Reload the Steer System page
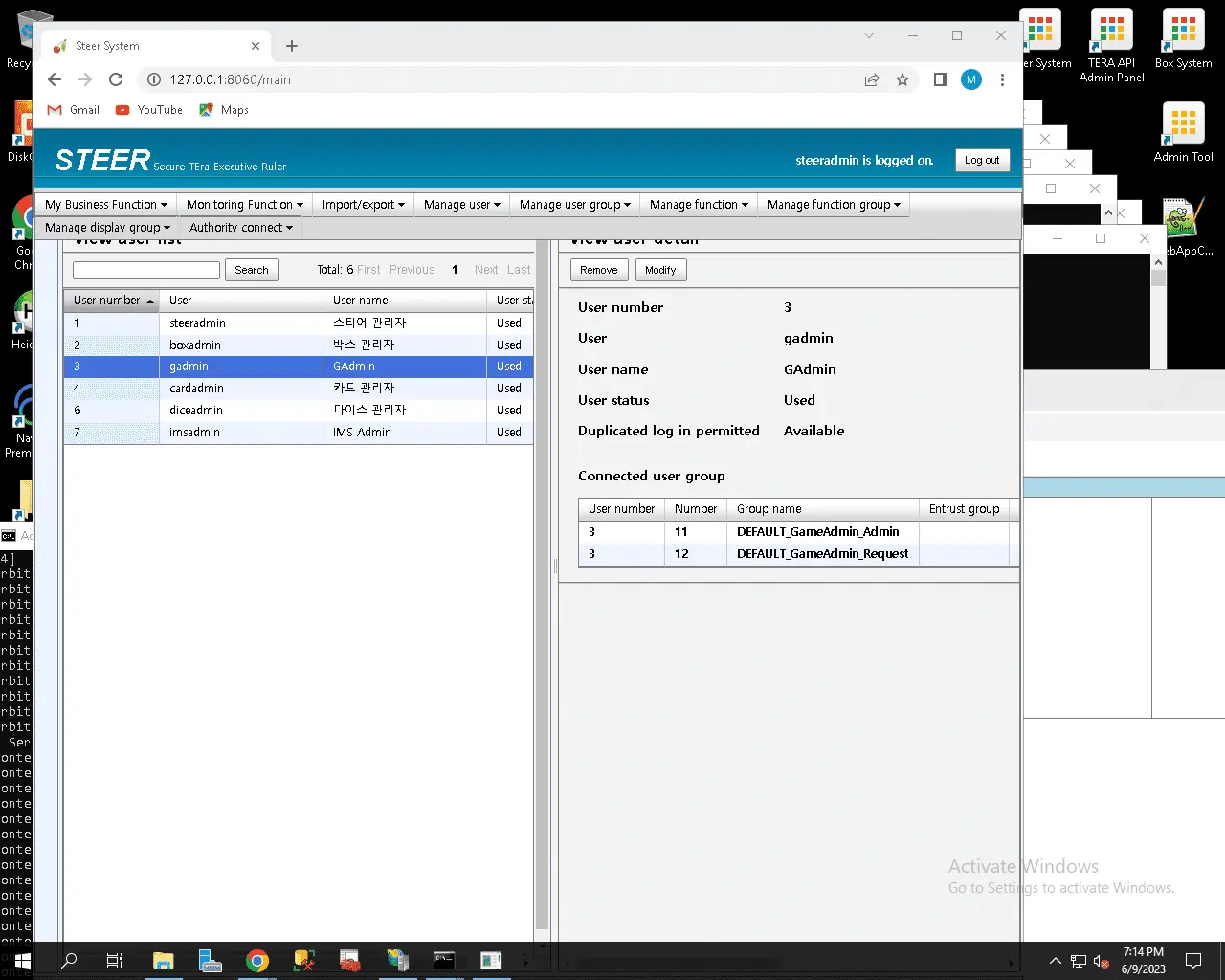This screenshot has height=980, width=1225. [116, 79]
